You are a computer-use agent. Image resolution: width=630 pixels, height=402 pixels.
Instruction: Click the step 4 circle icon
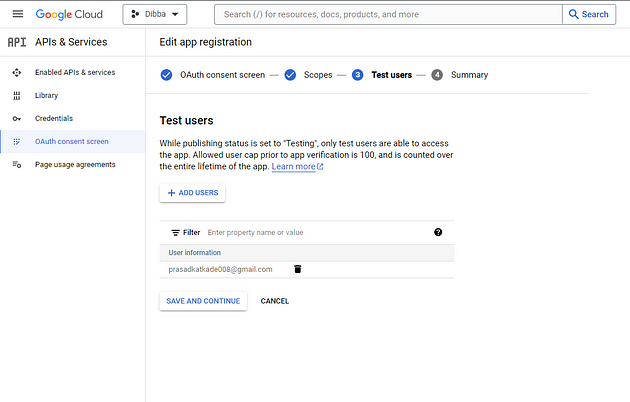[x=437, y=75]
